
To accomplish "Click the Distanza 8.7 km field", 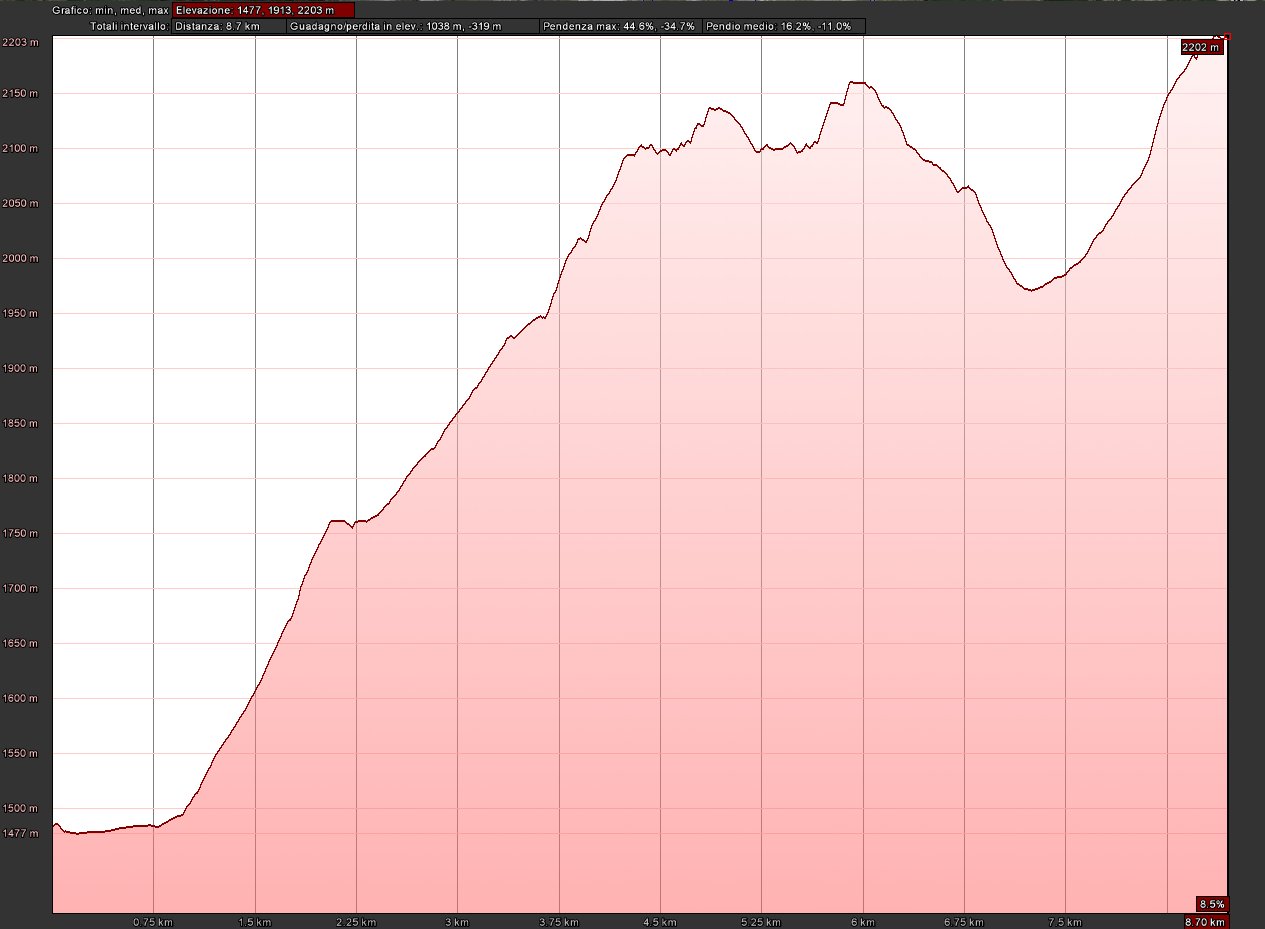I will pyautogui.click(x=228, y=26).
